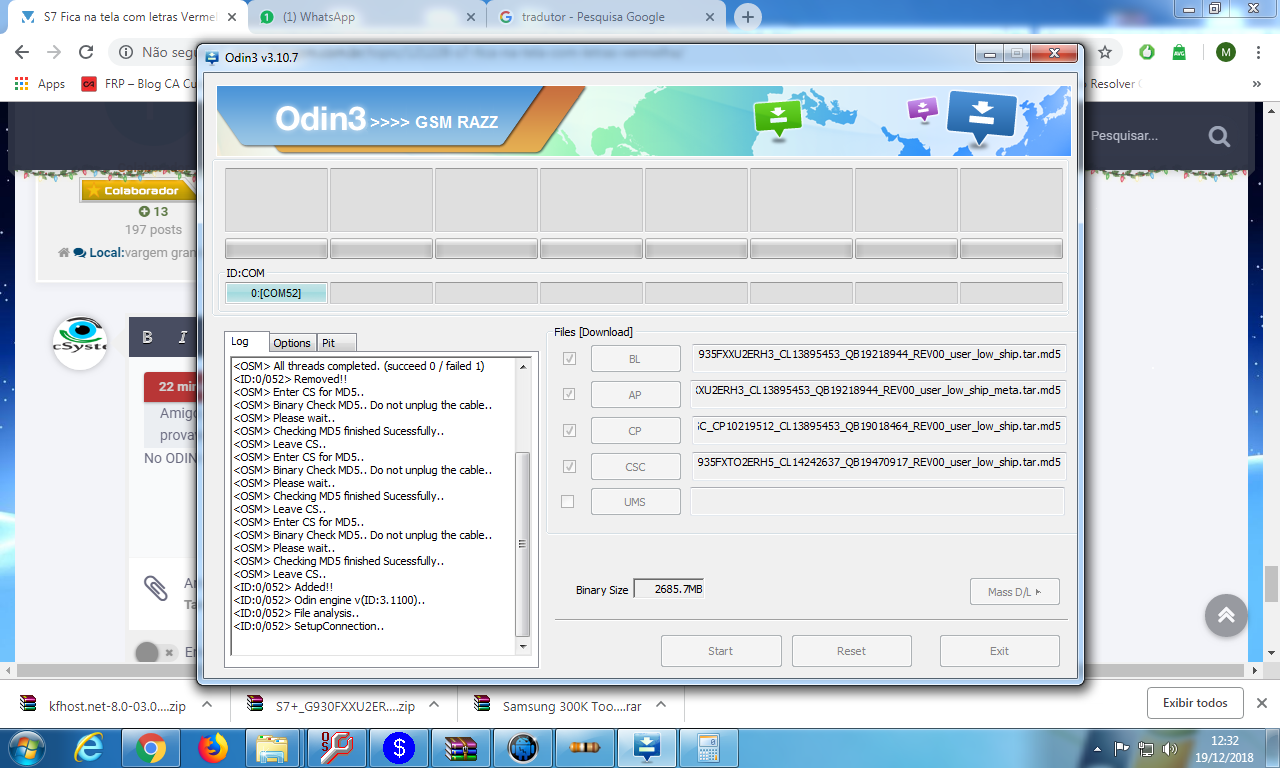Image resolution: width=1280 pixels, height=768 pixels.
Task: Click the Start button in Odin3
Action: (x=721, y=651)
